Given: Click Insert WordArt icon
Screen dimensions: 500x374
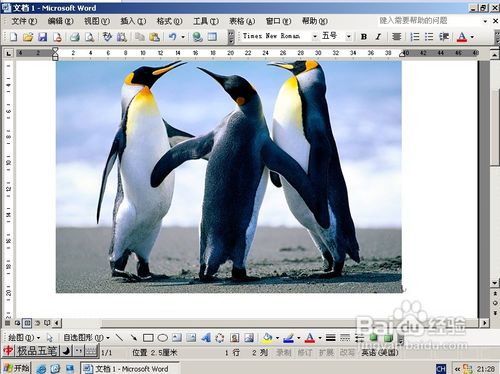Looking at the screenshot, I should tap(206, 338).
